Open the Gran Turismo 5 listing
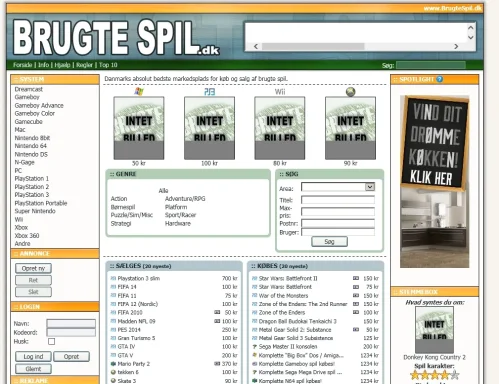 click(136, 338)
